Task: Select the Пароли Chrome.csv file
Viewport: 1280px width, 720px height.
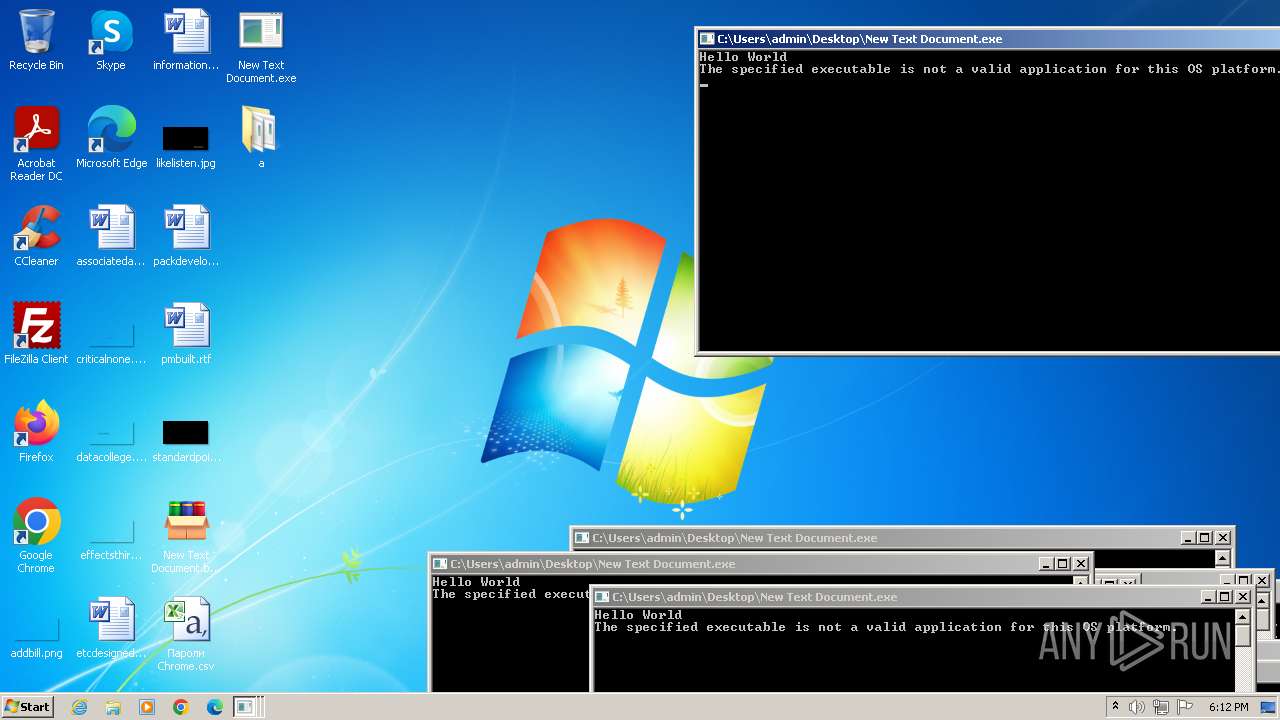Action: [186, 635]
